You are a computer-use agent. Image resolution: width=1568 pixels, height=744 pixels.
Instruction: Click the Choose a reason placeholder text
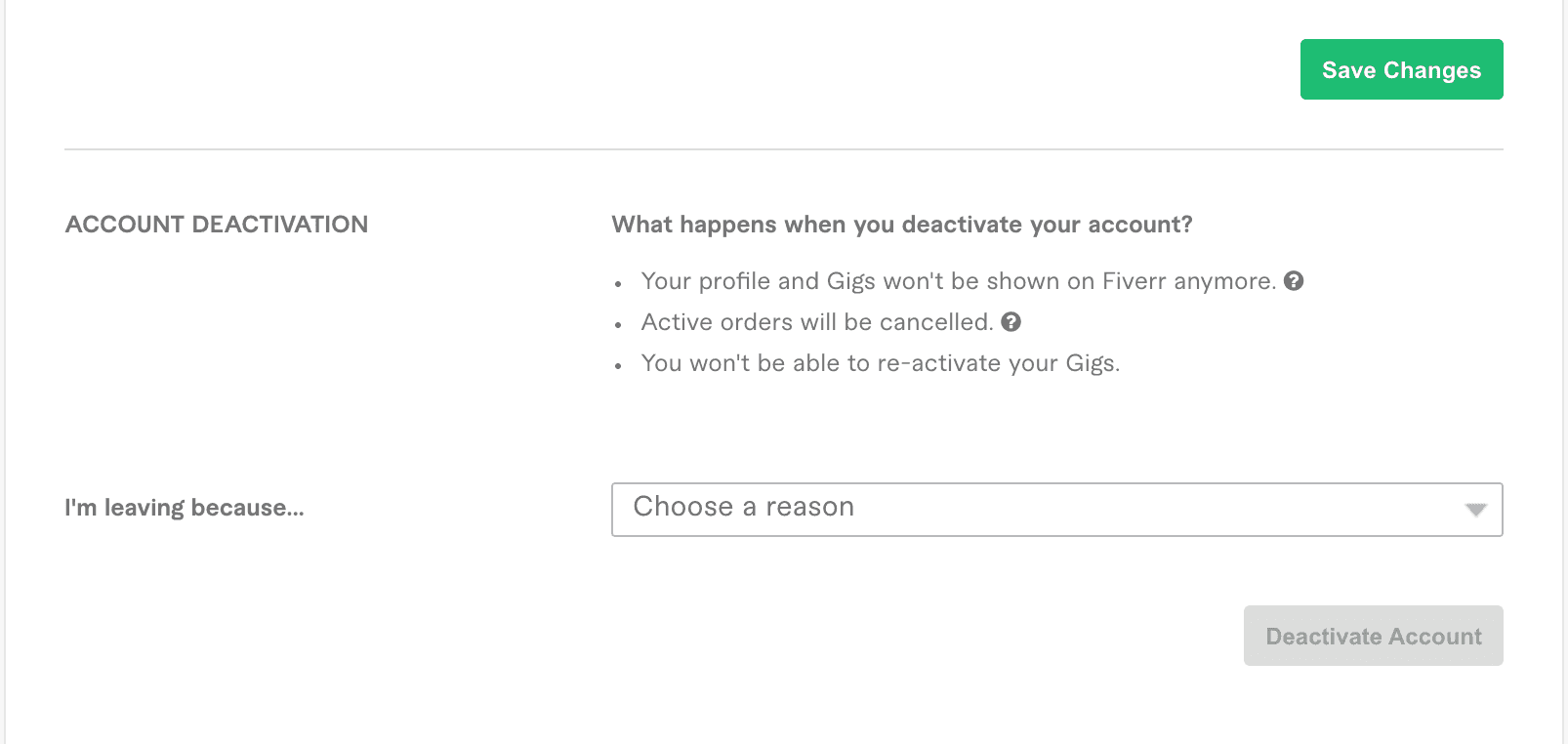tap(744, 507)
